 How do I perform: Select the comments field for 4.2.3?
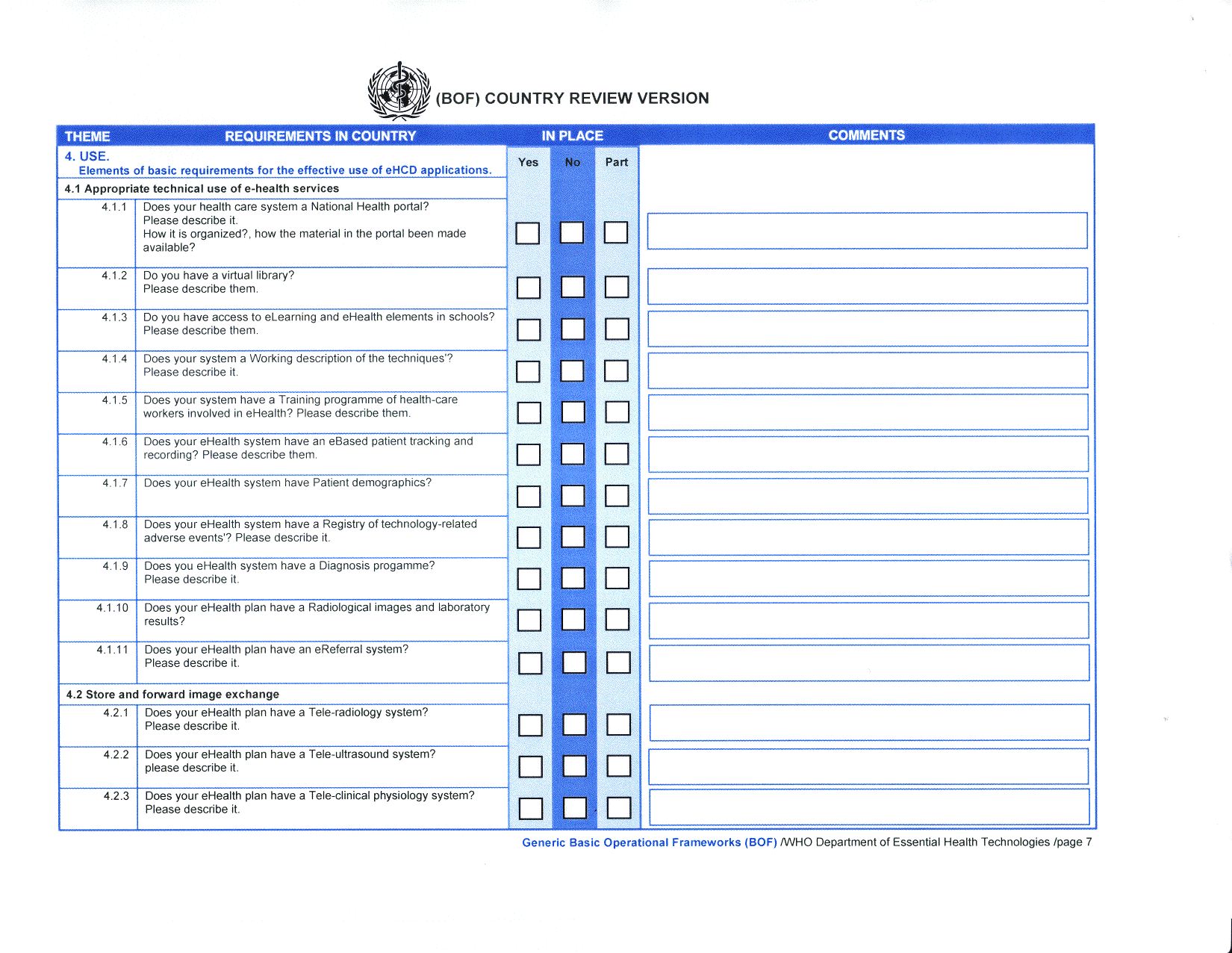click(869, 807)
